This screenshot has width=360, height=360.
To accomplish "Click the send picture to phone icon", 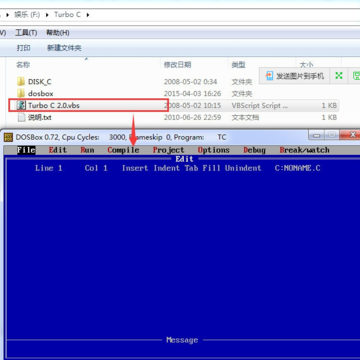I will tap(269, 76).
